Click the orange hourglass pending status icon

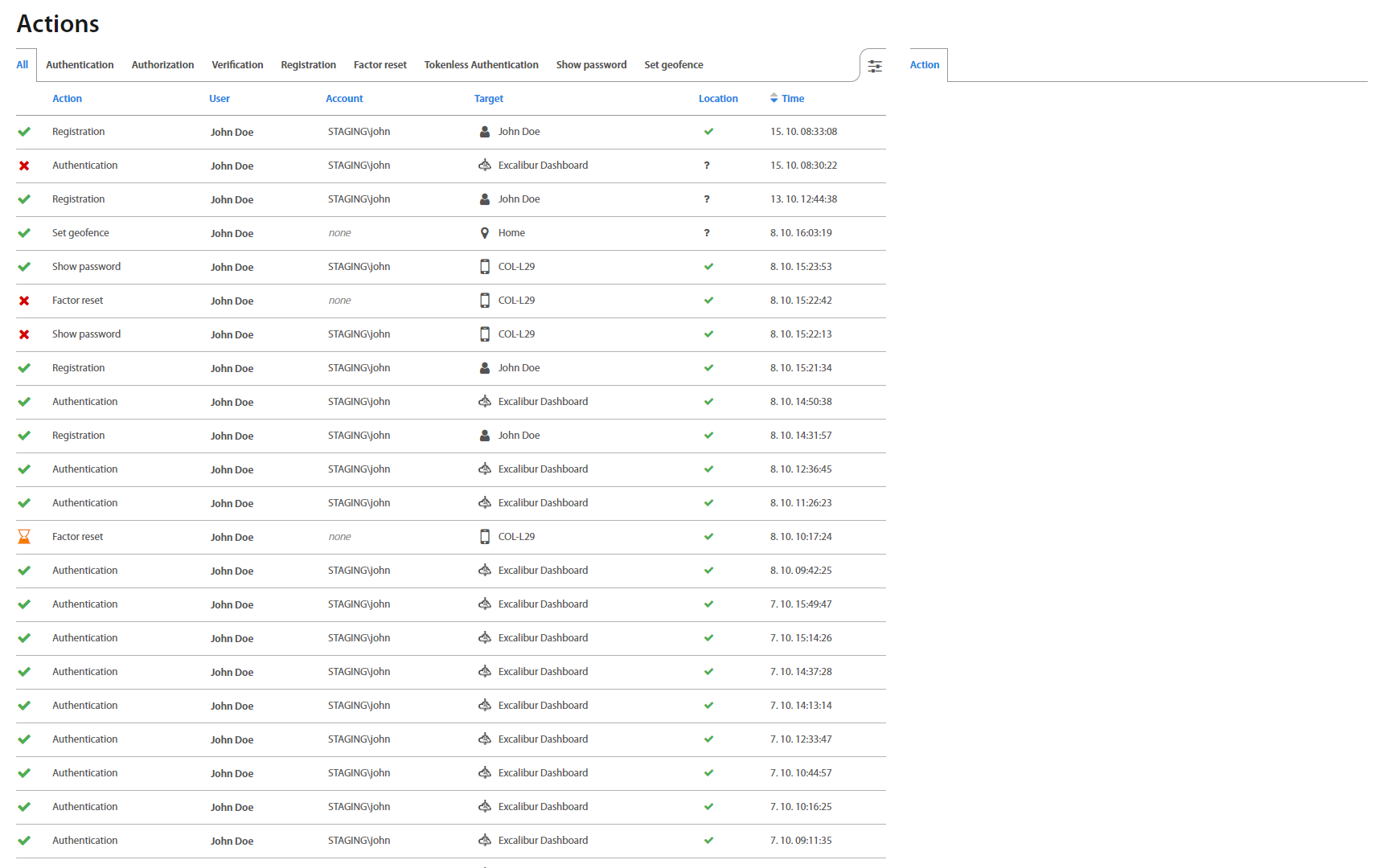coord(24,537)
